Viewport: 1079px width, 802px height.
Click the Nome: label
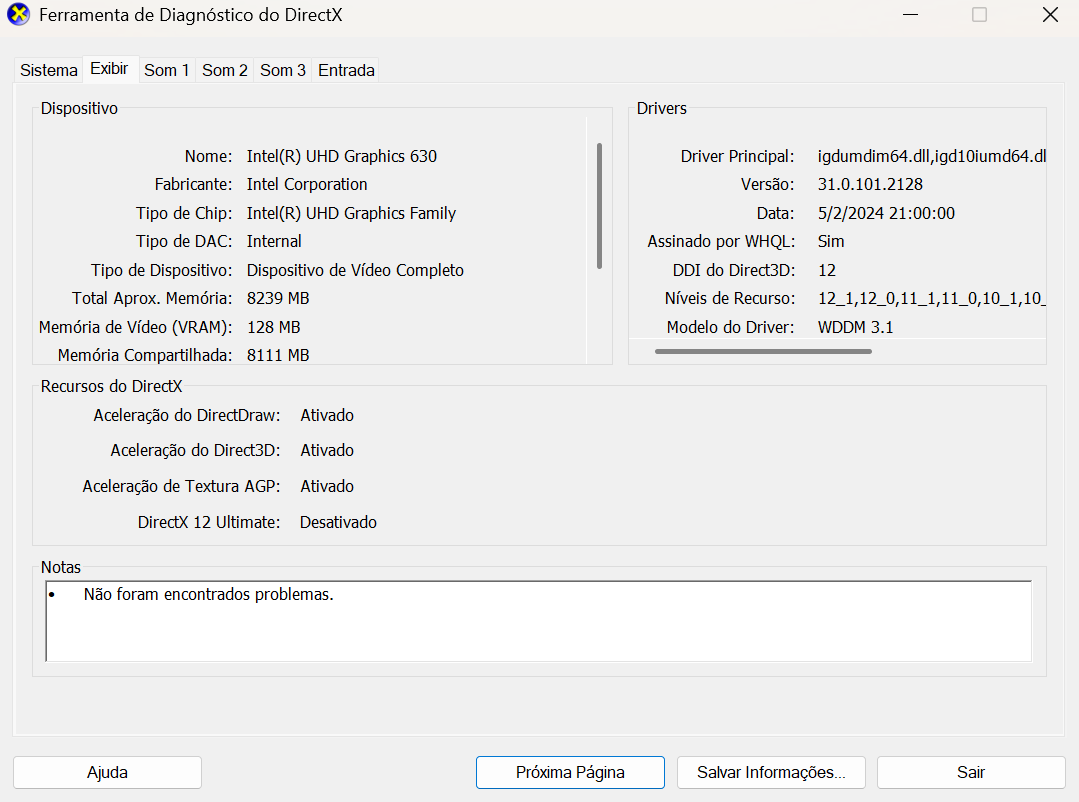[x=208, y=156]
